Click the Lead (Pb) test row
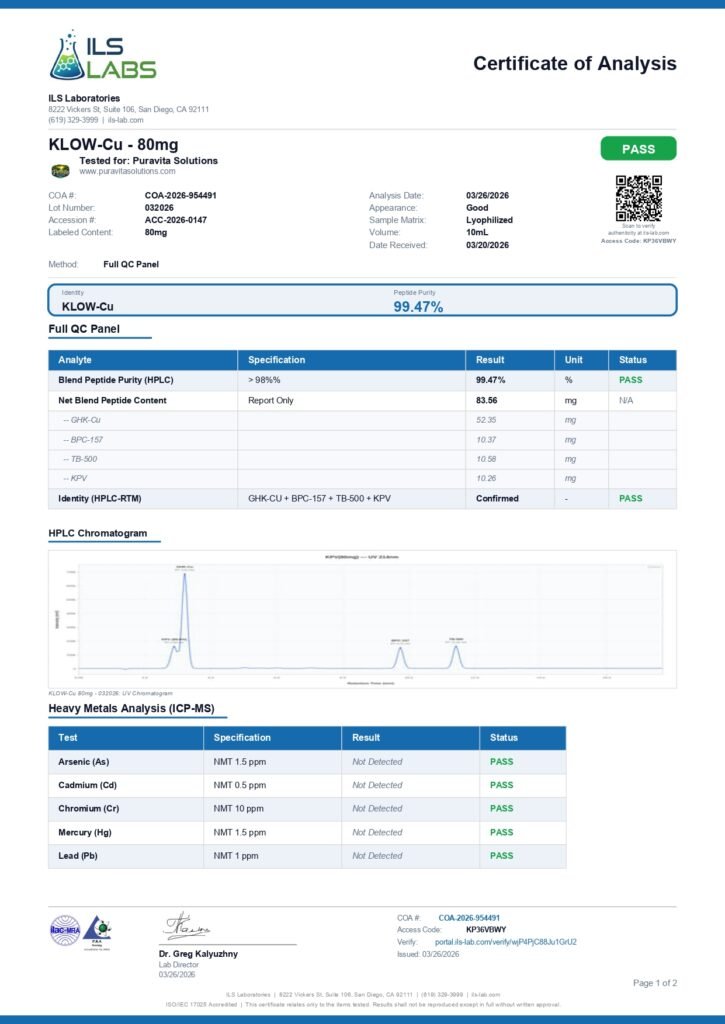The height and width of the screenshot is (1024, 725). pos(307,856)
